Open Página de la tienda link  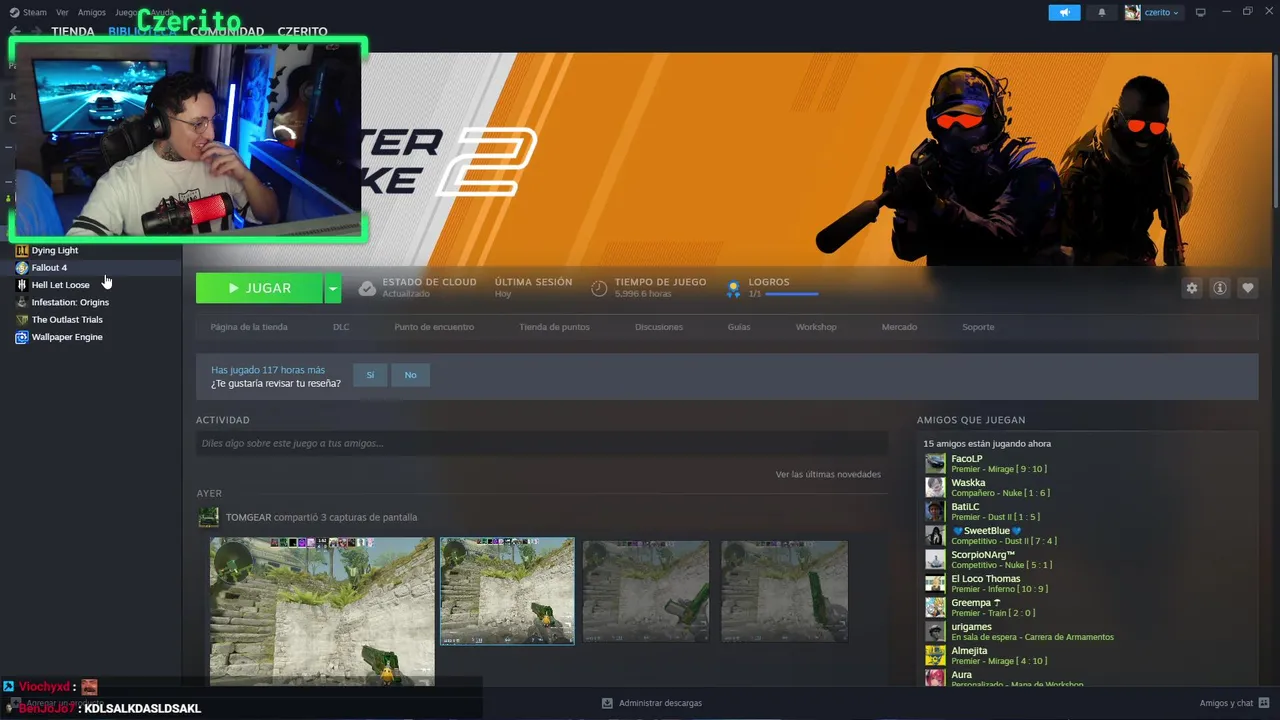(249, 327)
